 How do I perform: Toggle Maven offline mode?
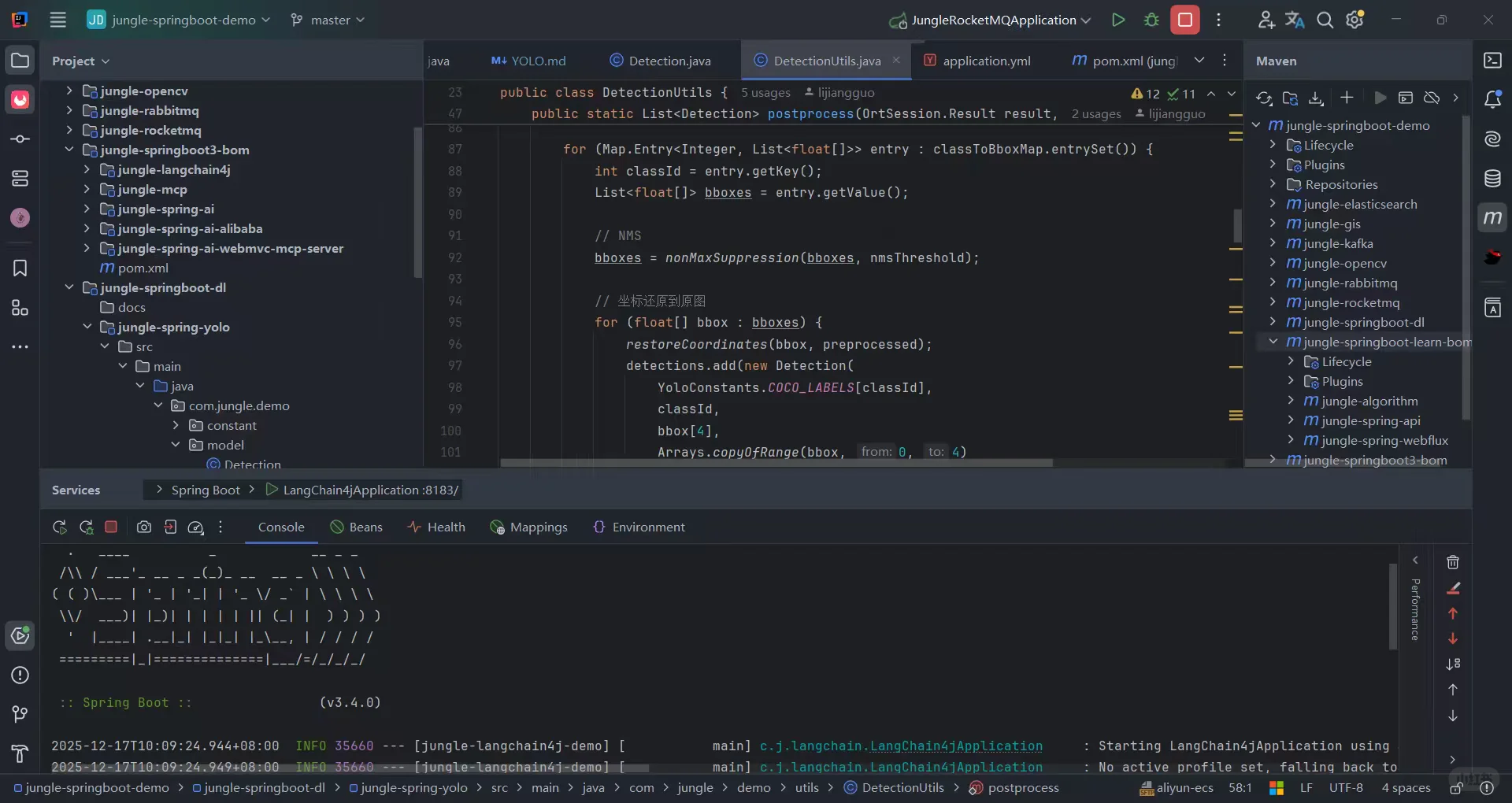(1432, 98)
